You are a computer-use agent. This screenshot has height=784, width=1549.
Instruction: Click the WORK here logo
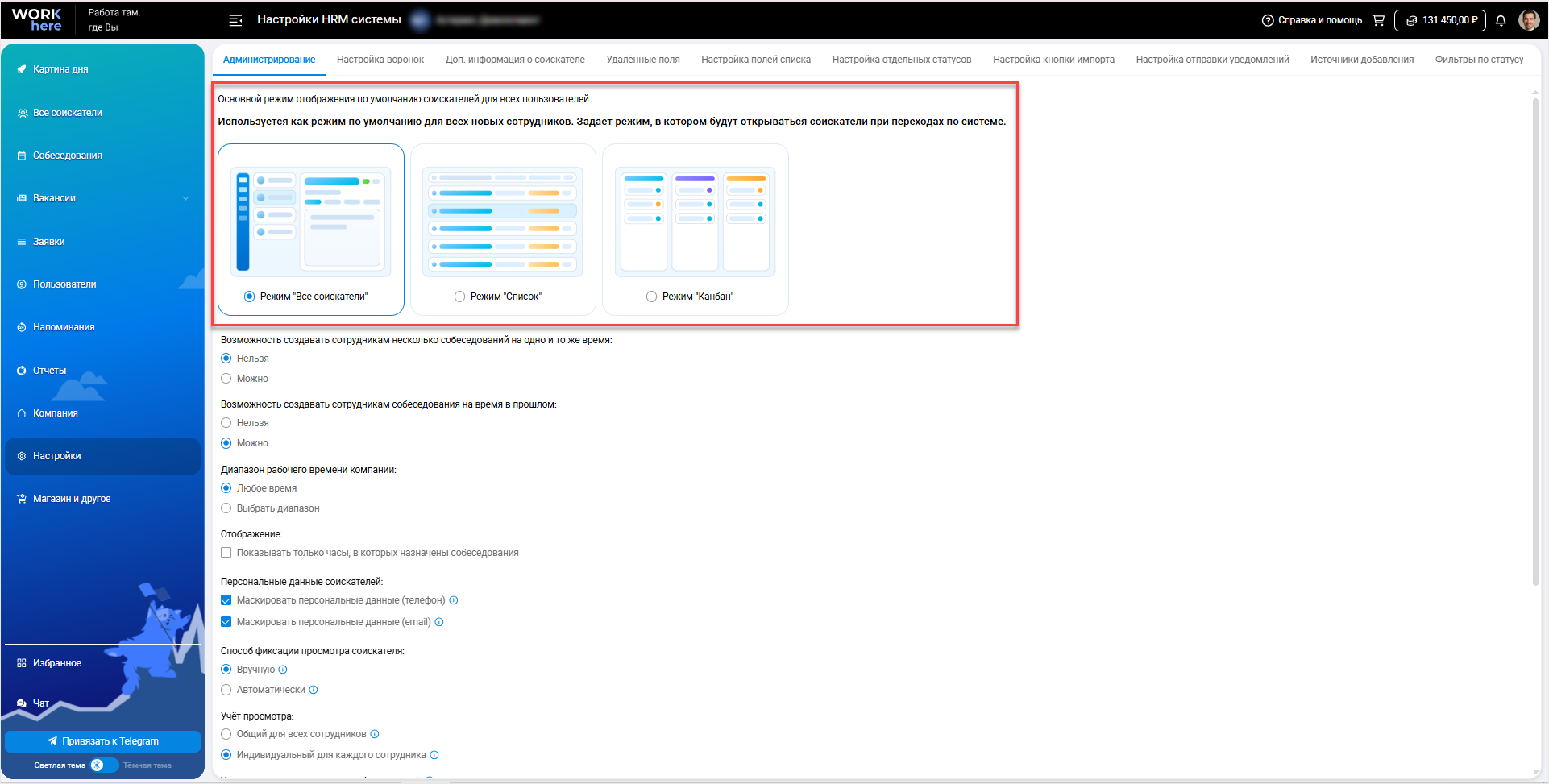pos(36,19)
